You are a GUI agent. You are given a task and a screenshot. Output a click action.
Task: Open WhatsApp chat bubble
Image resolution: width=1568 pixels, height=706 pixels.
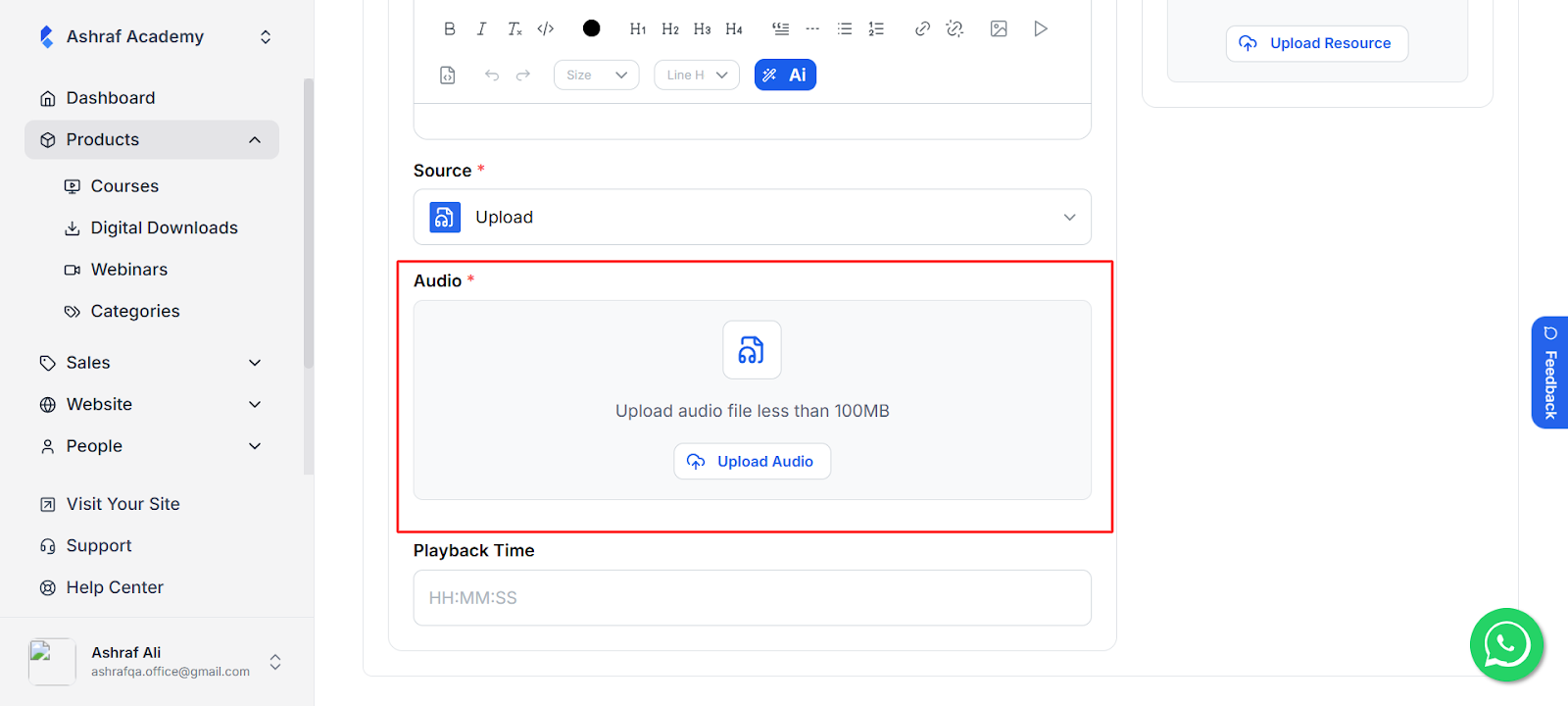pyautogui.click(x=1506, y=644)
